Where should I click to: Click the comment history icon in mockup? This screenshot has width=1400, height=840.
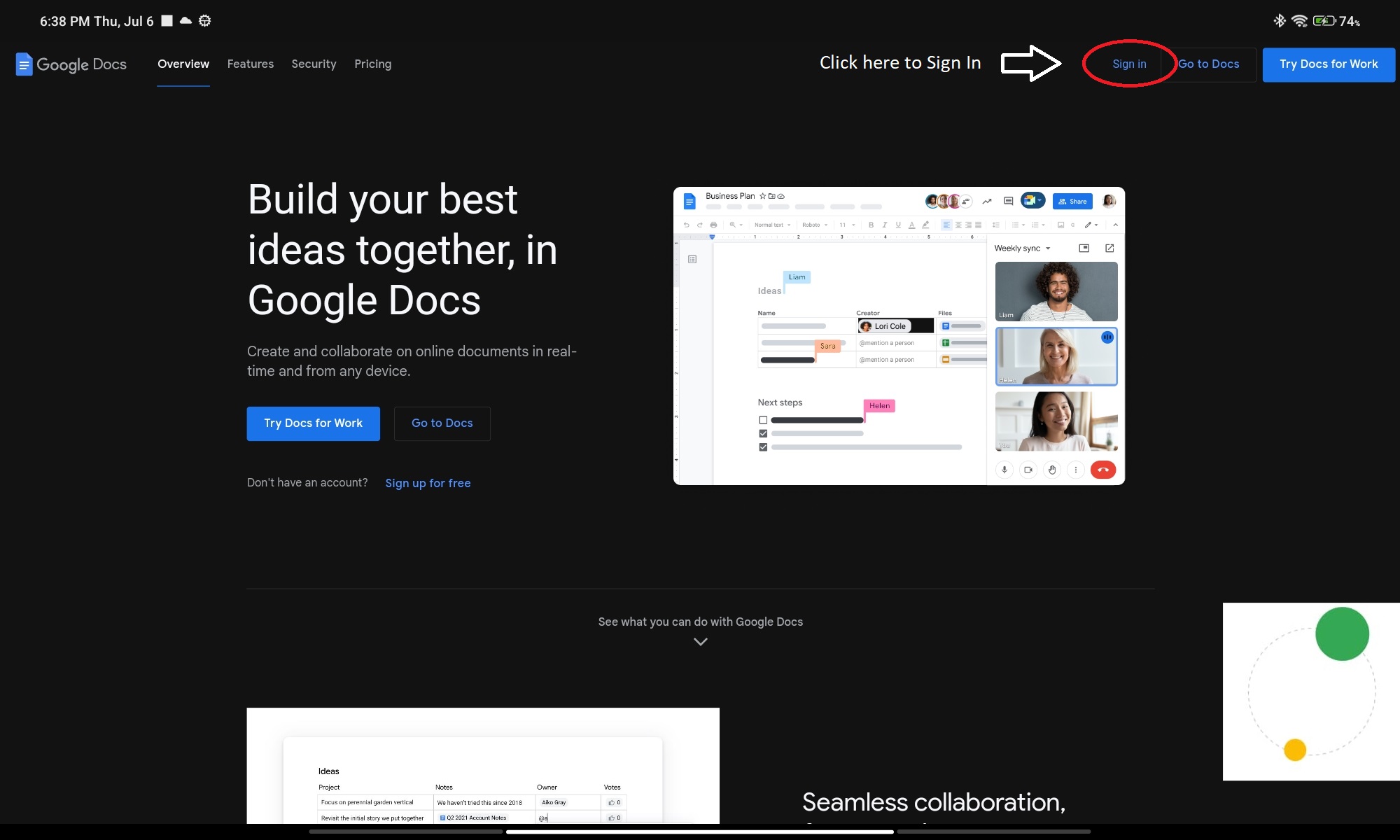(1008, 201)
